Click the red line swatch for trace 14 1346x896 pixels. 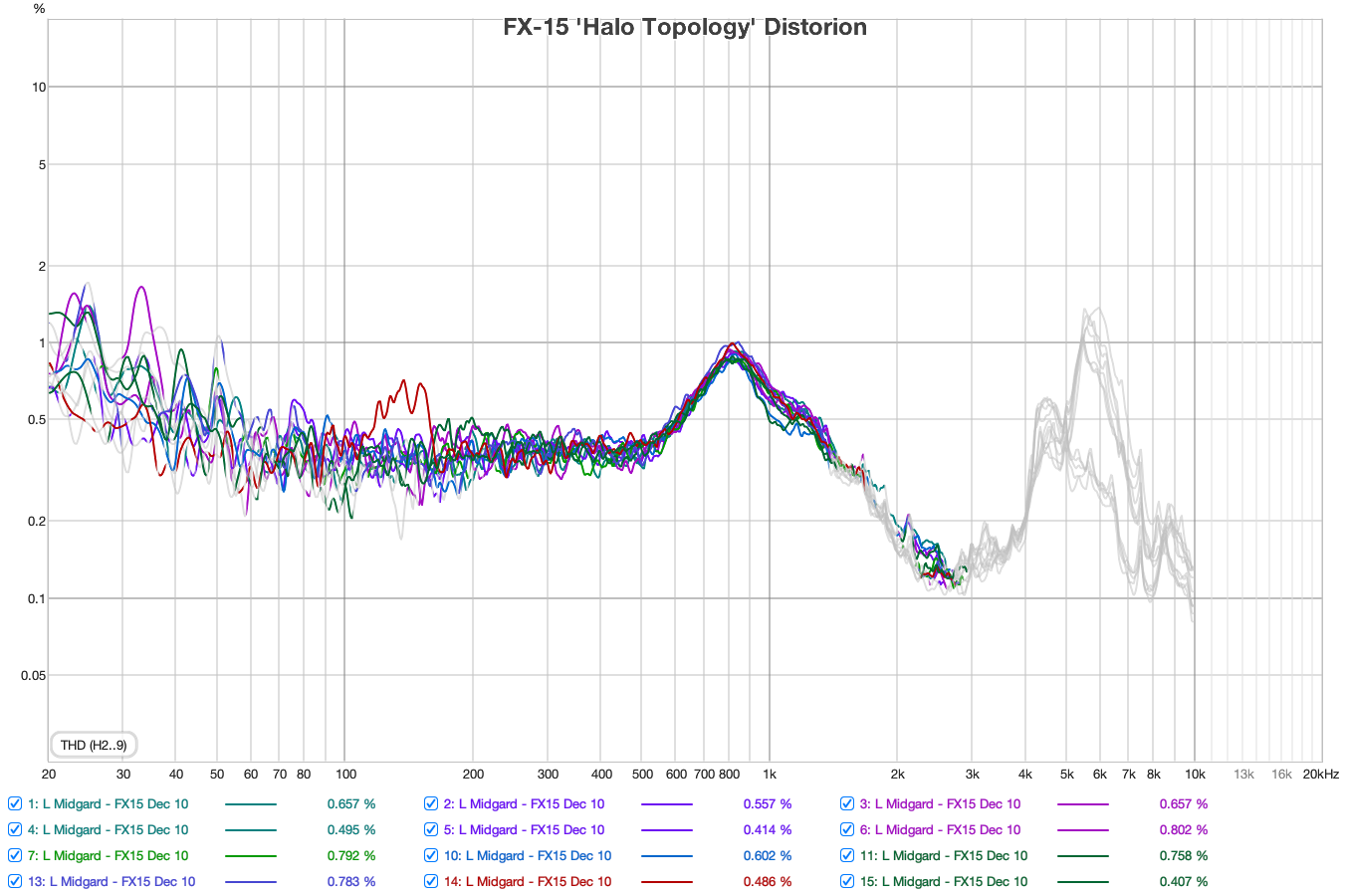coord(667,881)
